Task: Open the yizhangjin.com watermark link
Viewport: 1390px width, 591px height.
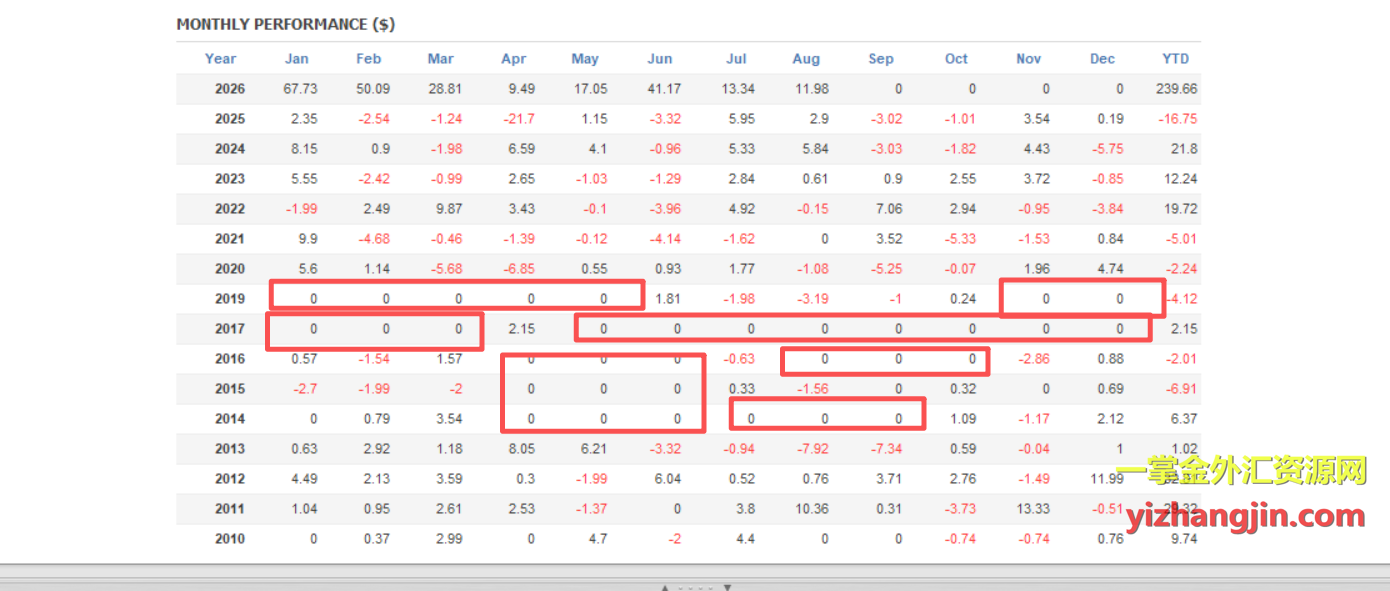Action: [1245, 516]
